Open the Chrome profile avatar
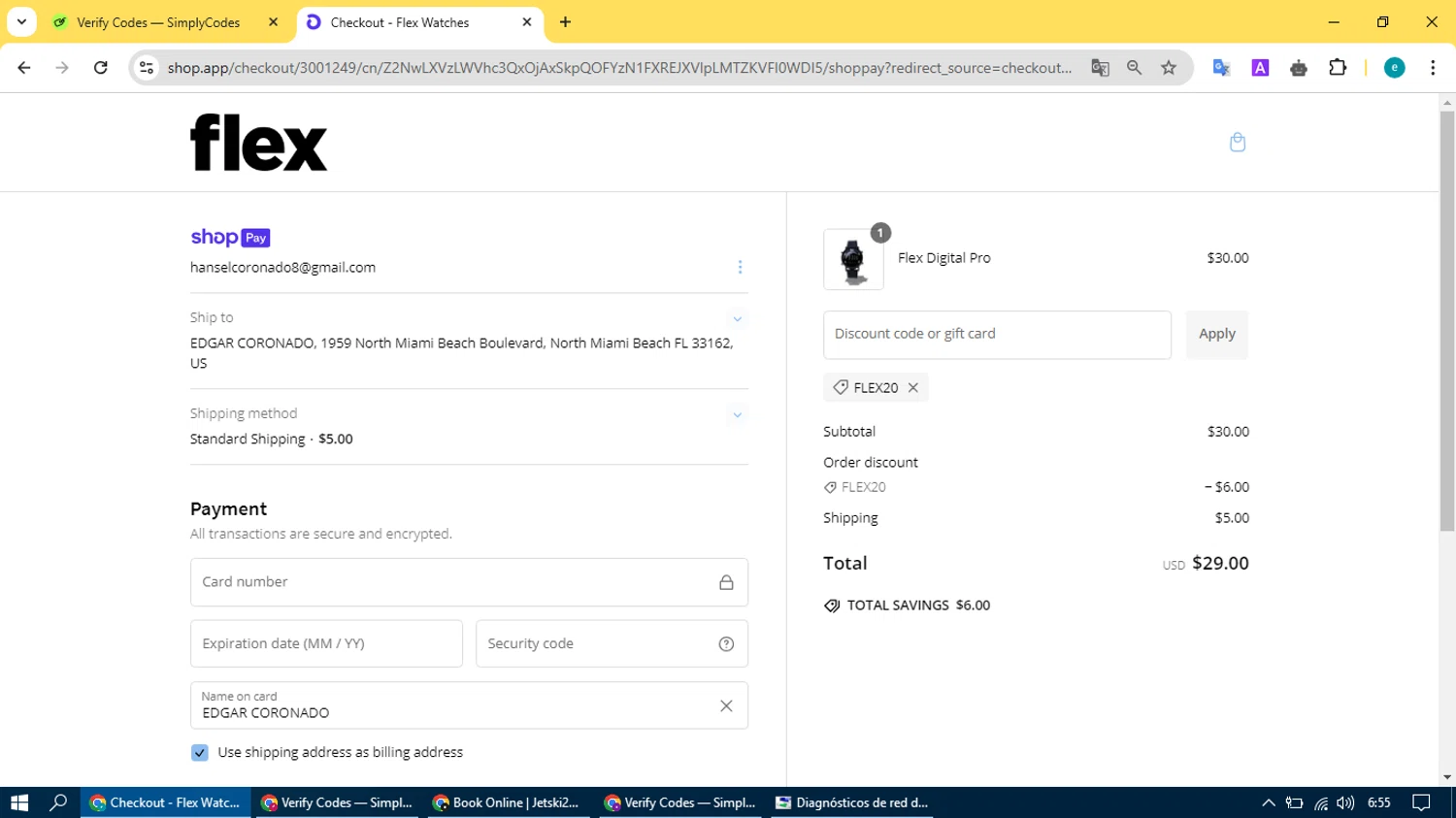 point(1394,68)
